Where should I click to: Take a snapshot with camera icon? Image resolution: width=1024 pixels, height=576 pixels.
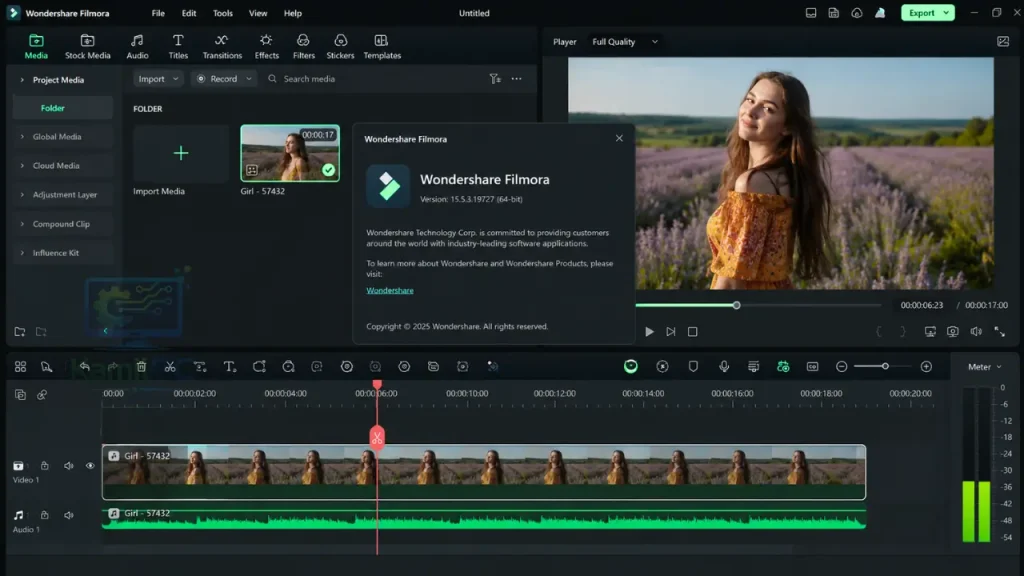[x=953, y=332]
